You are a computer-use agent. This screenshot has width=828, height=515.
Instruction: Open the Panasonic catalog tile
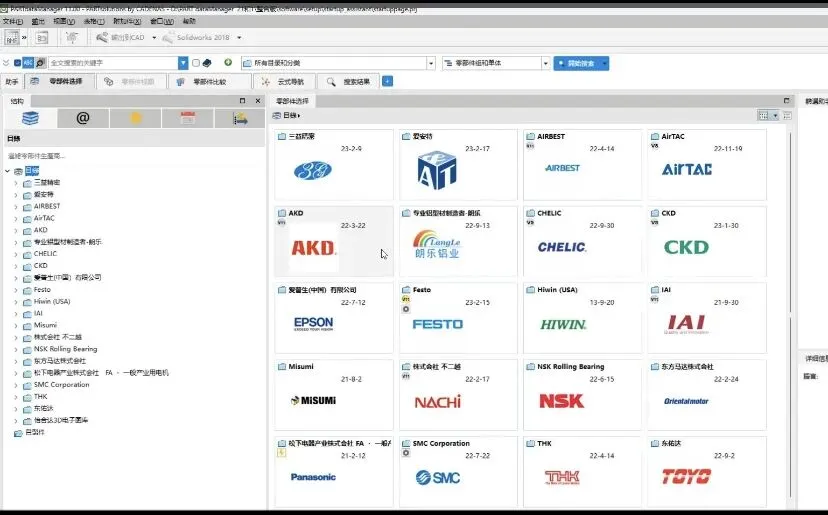pyautogui.click(x=334, y=472)
